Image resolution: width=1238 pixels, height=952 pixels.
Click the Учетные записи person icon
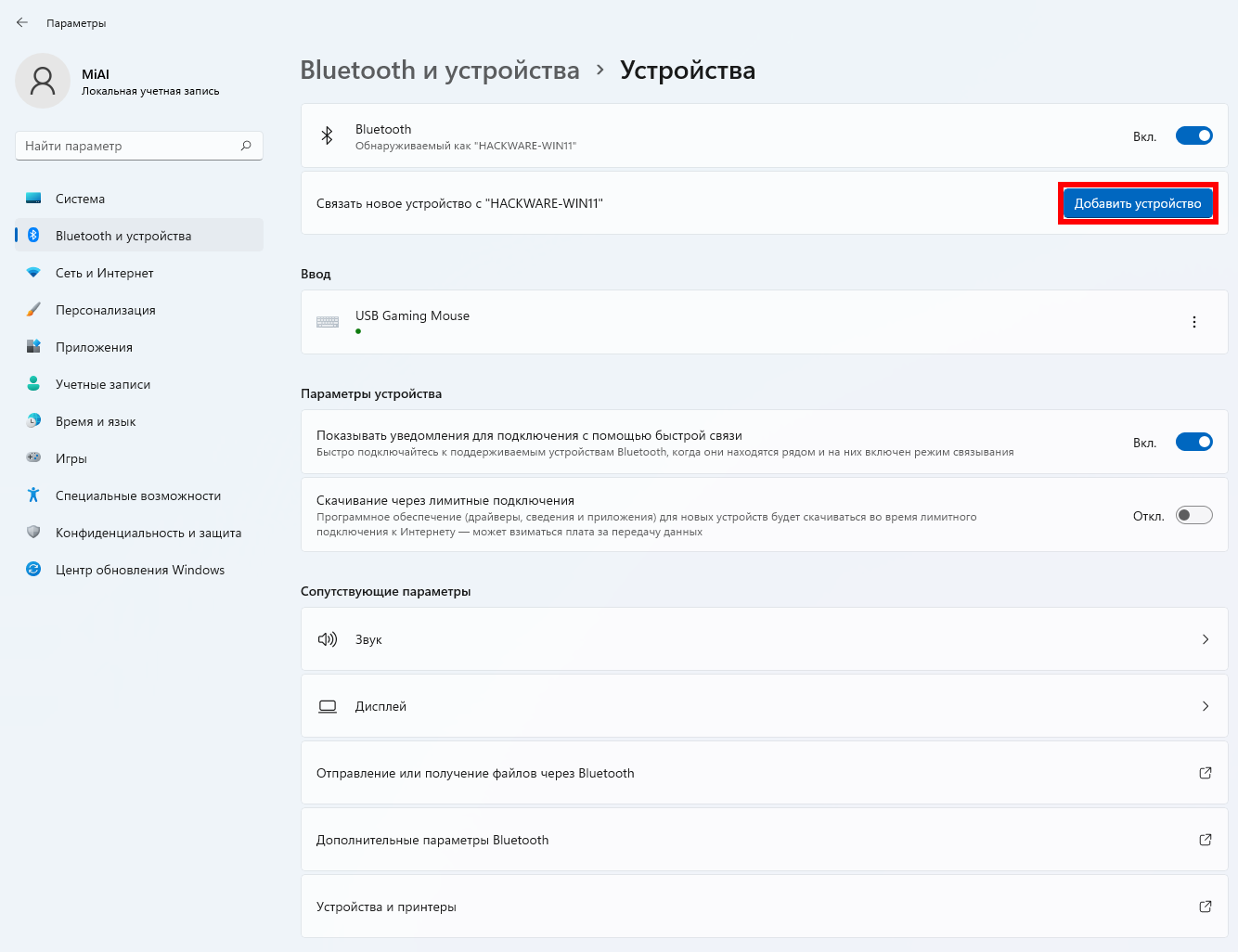coord(33,384)
